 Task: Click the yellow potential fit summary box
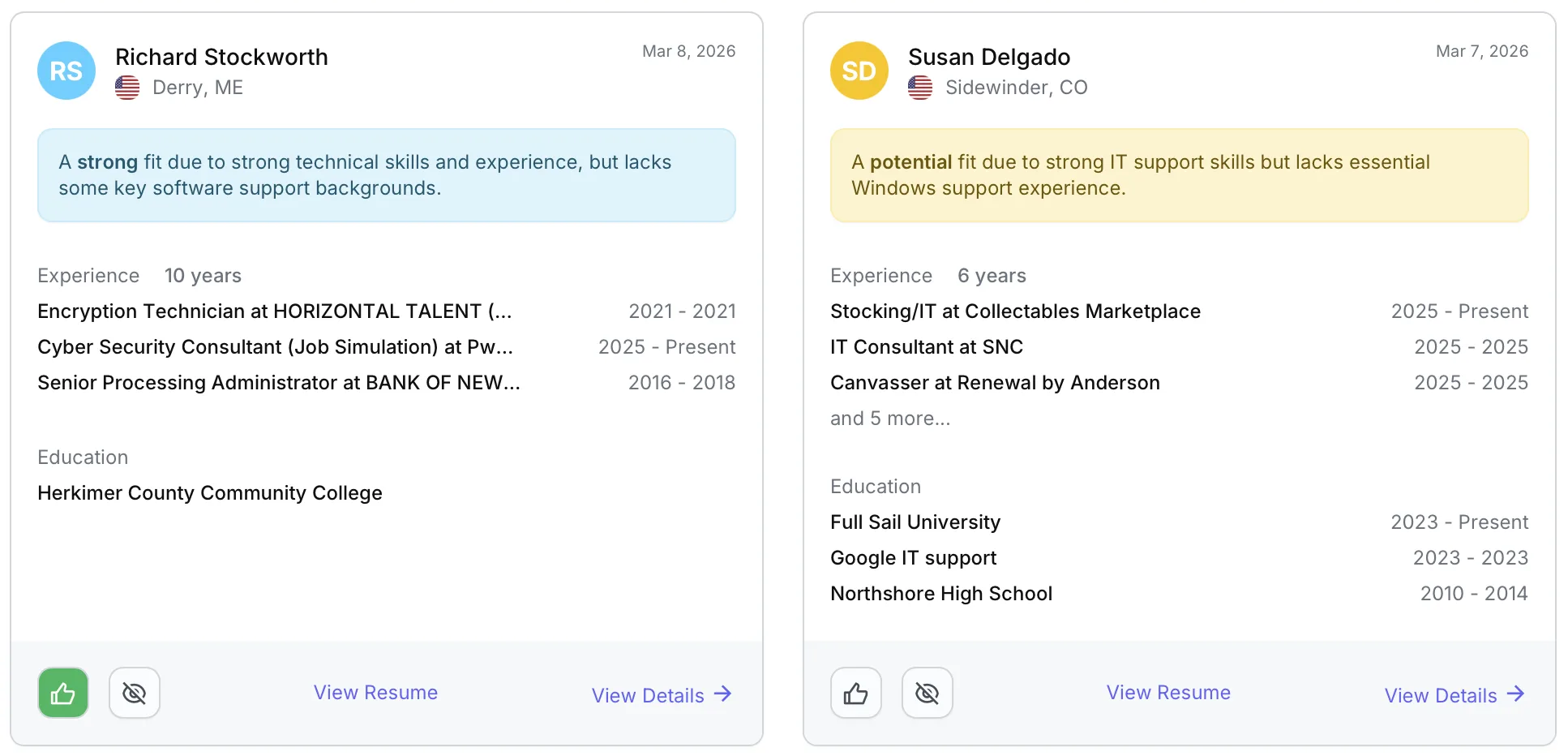[x=1180, y=175]
